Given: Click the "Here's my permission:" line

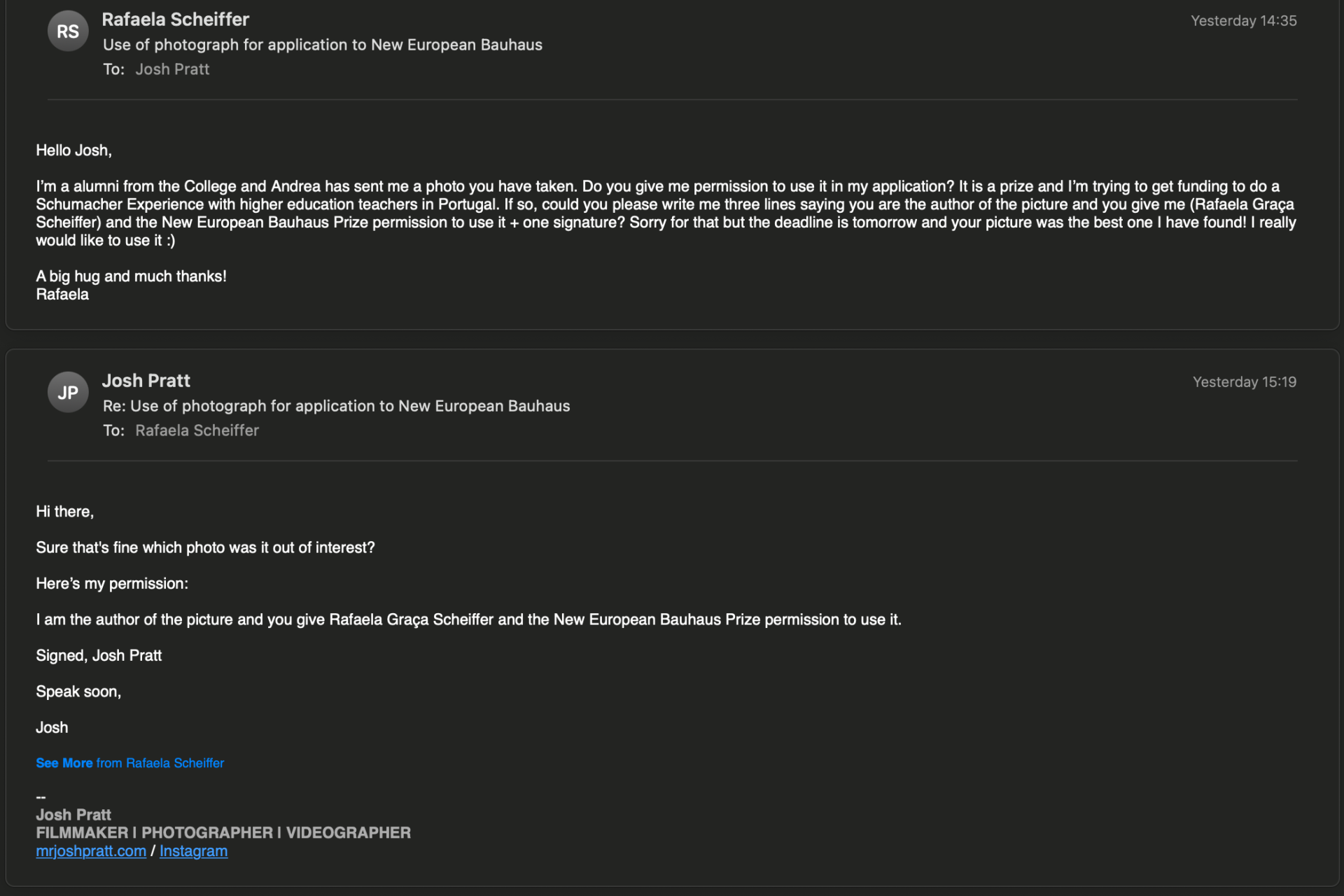Looking at the screenshot, I should [112, 584].
